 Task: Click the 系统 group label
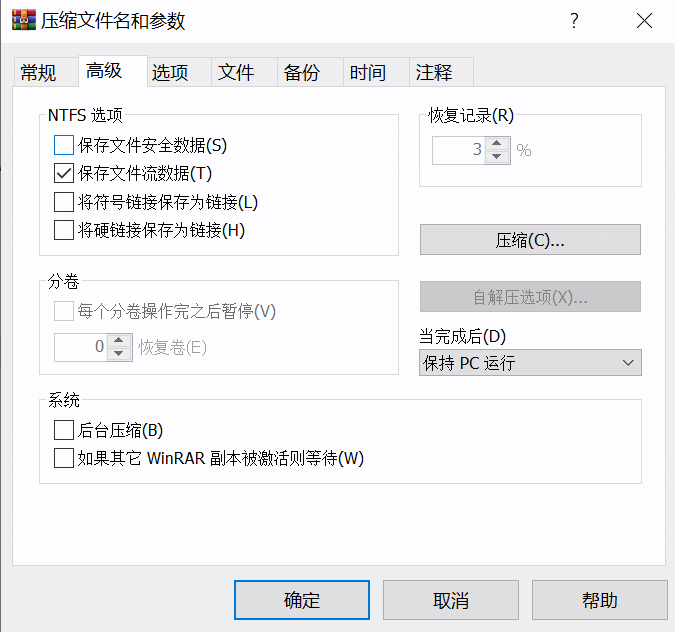(64, 400)
